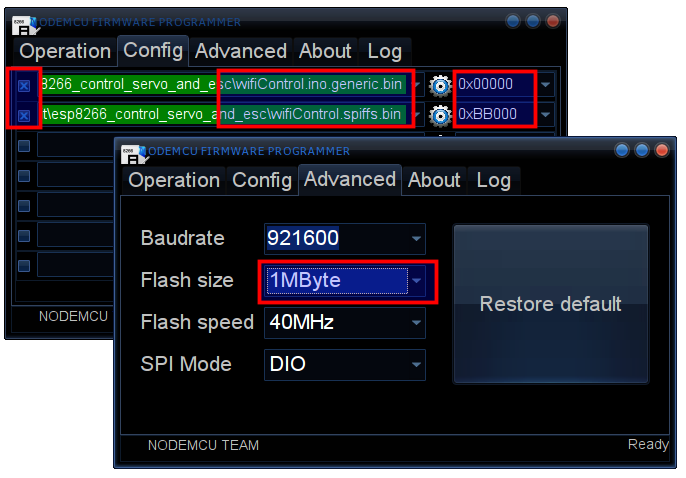Close the back Config window
Screen dimensions: 686x478
pyautogui.click(x=553, y=21)
